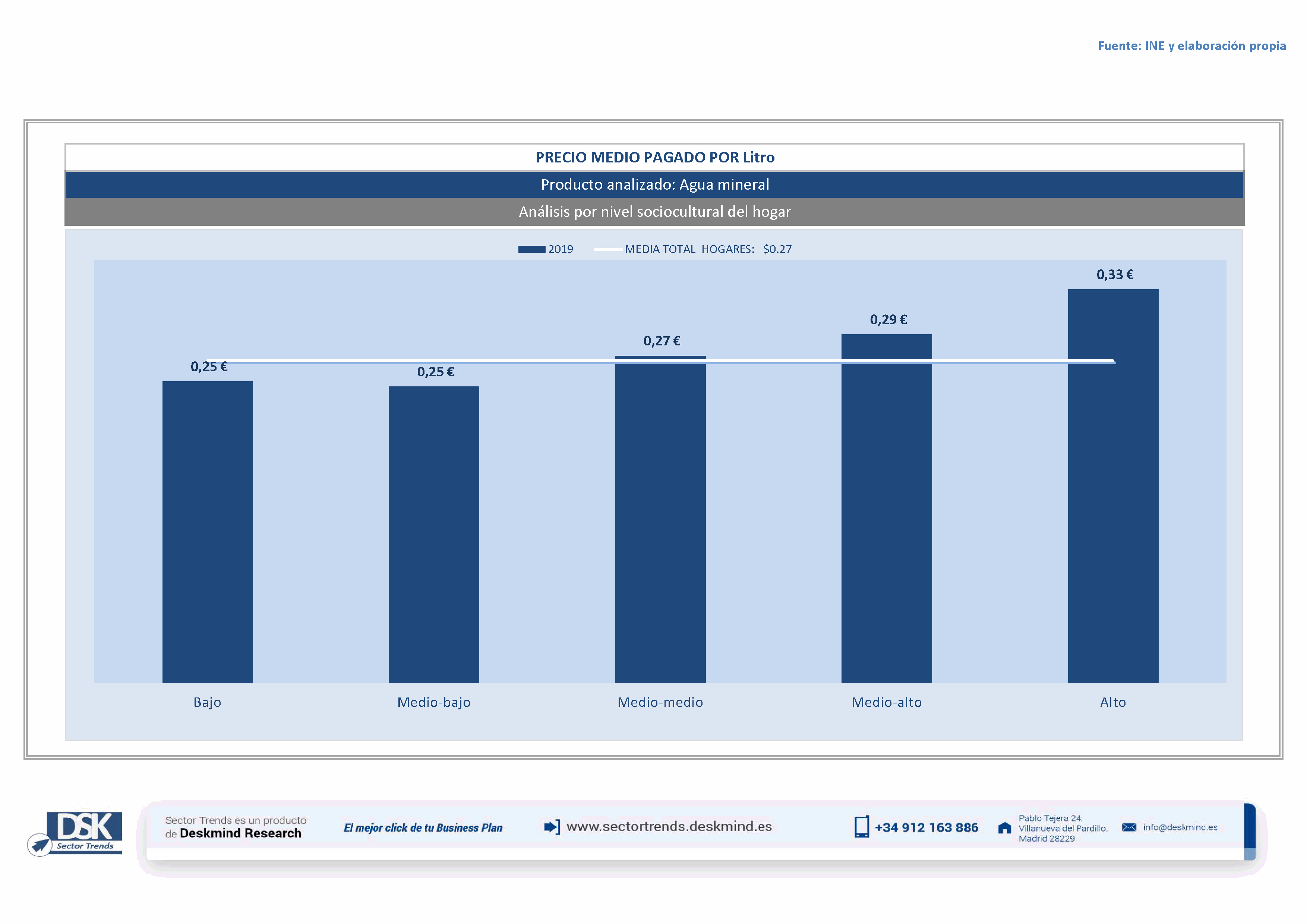Open www.sectortrends.deskmind.es link
Viewport: 1307px width, 924px height.
pos(669,827)
